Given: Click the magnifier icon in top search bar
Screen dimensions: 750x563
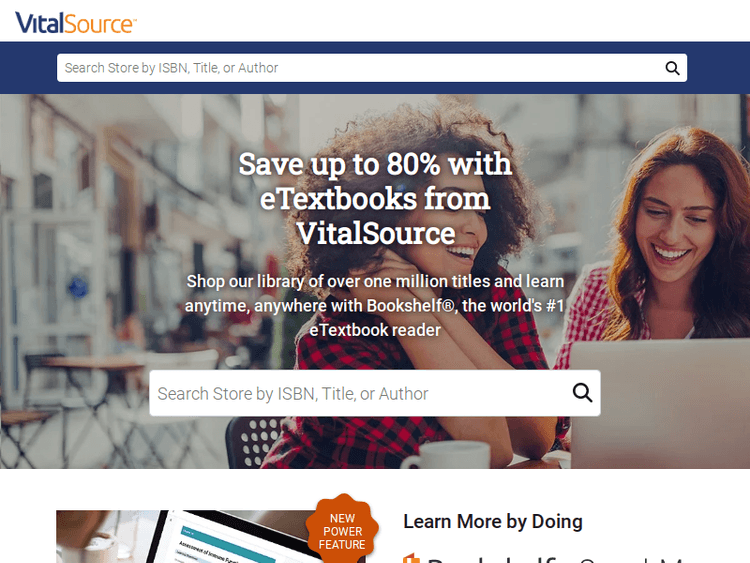Looking at the screenshot, I should click(x=672, y=68).
